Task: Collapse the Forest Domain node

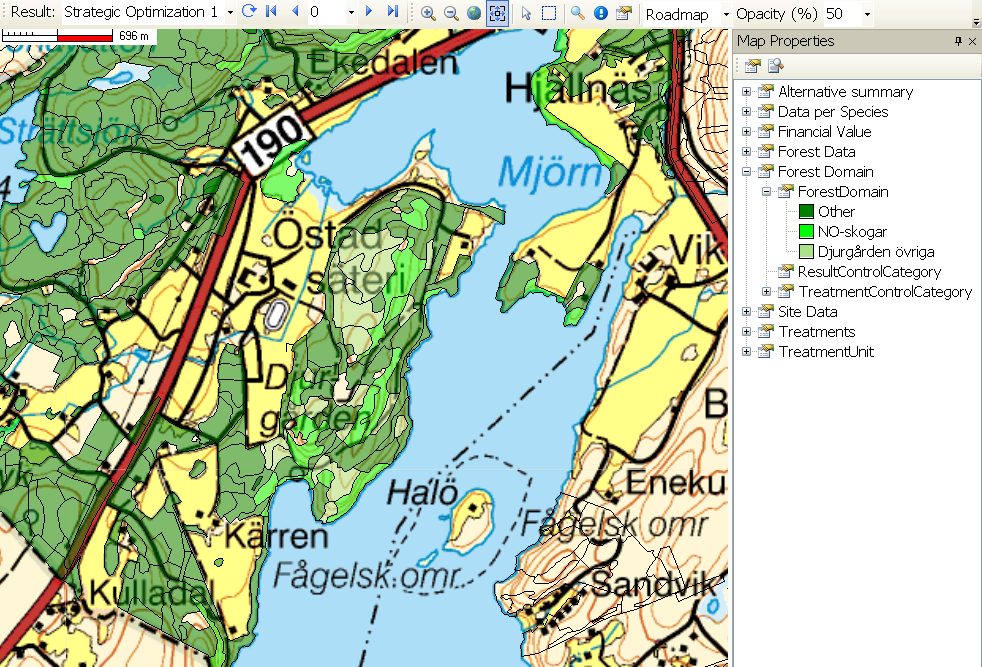Action: pyautogui.click(x=747, y=172)
